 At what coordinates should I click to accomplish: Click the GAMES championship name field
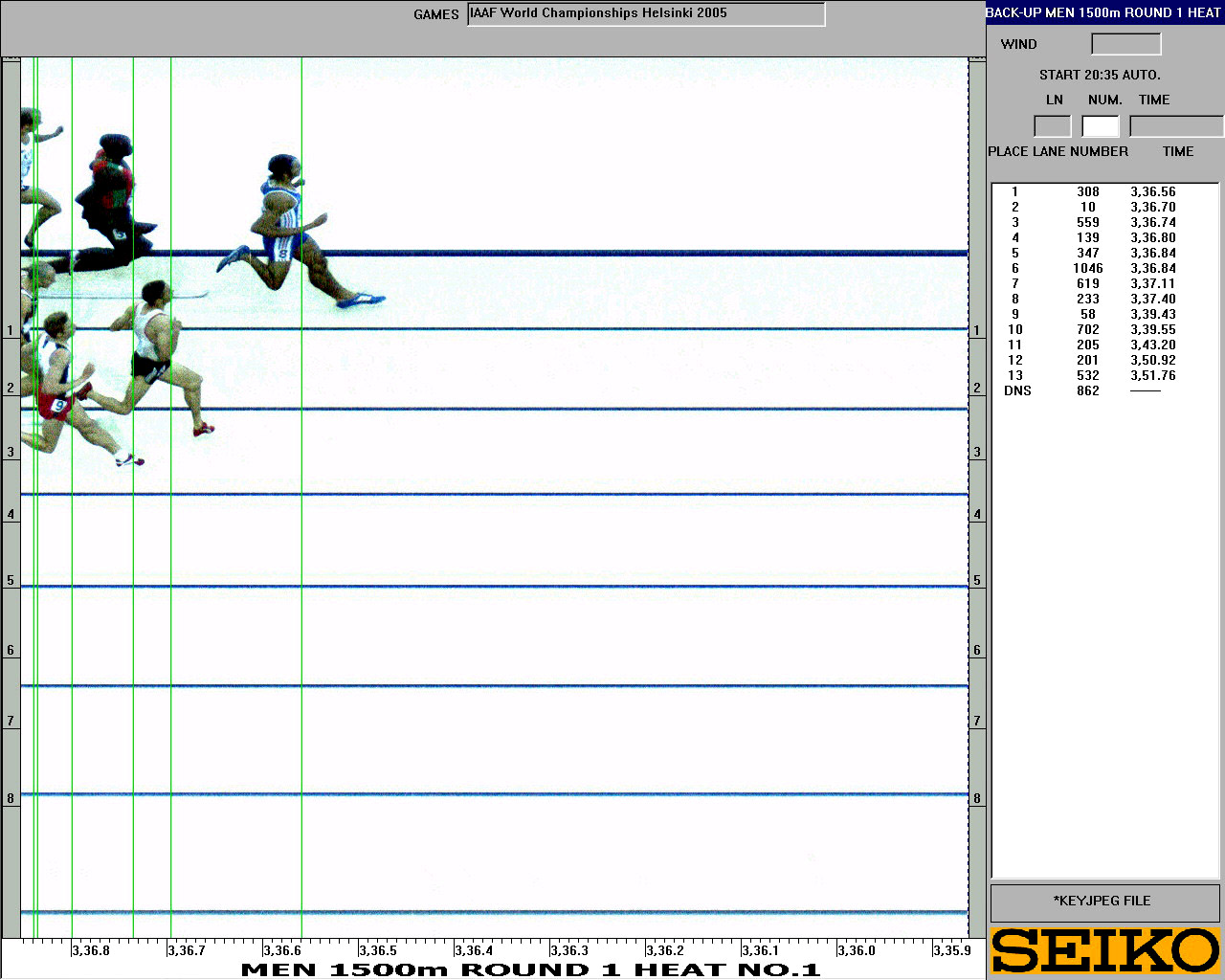point(646,13)
